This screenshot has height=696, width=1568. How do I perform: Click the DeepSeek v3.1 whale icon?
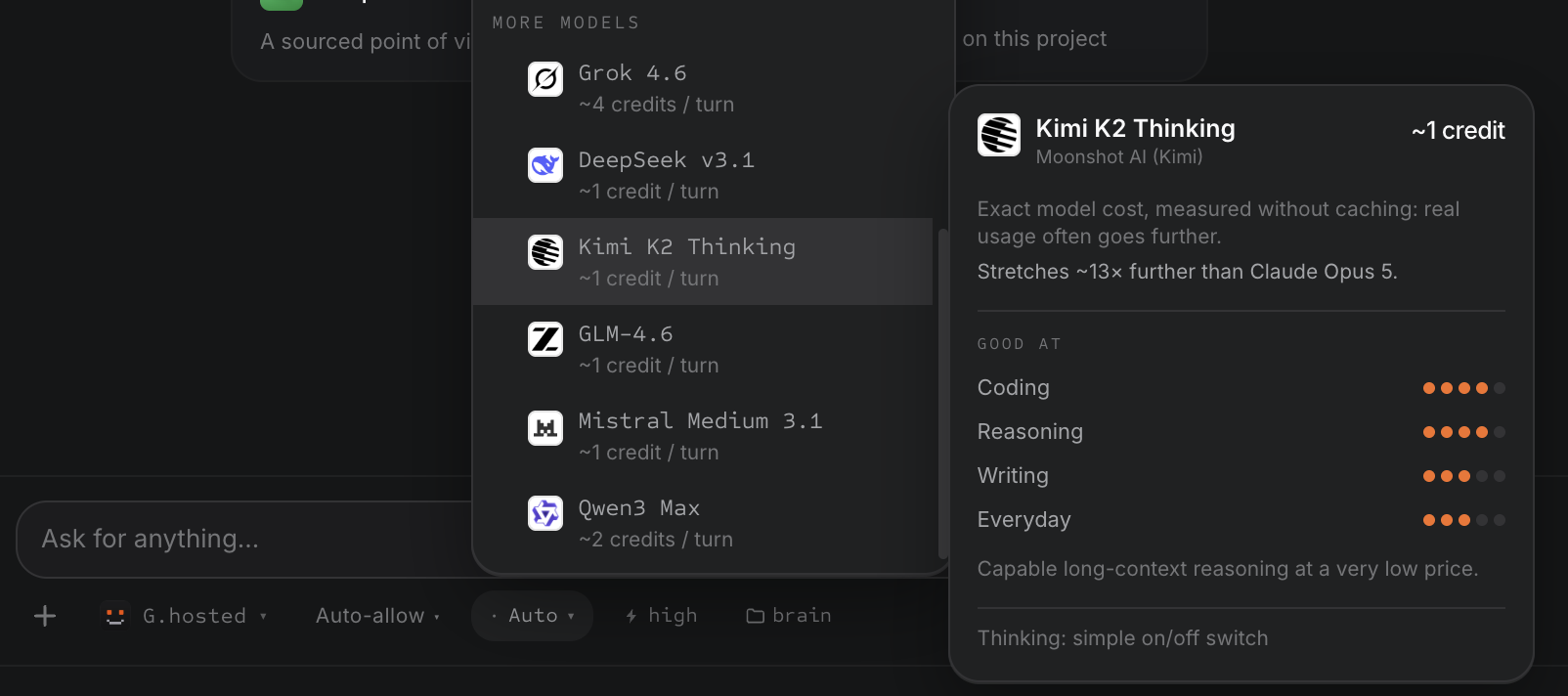pos(545,165)
